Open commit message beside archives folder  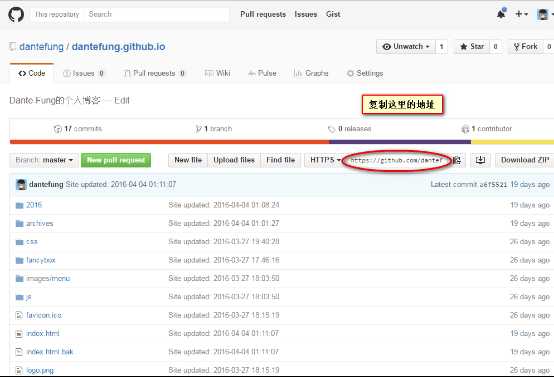(224, 223)
